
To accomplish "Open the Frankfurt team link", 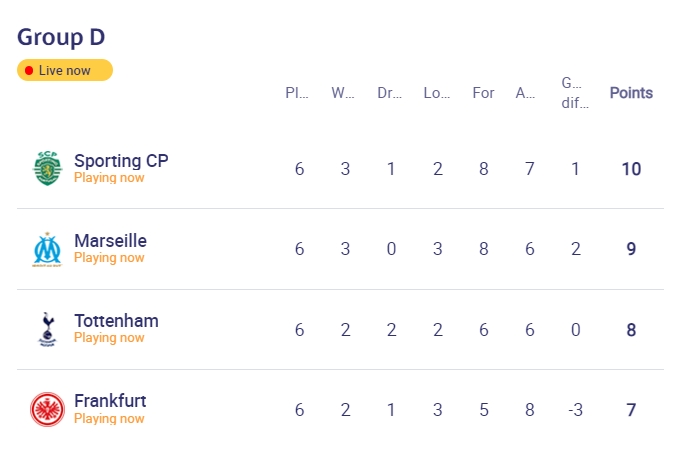I will click(x=110, y=401).
